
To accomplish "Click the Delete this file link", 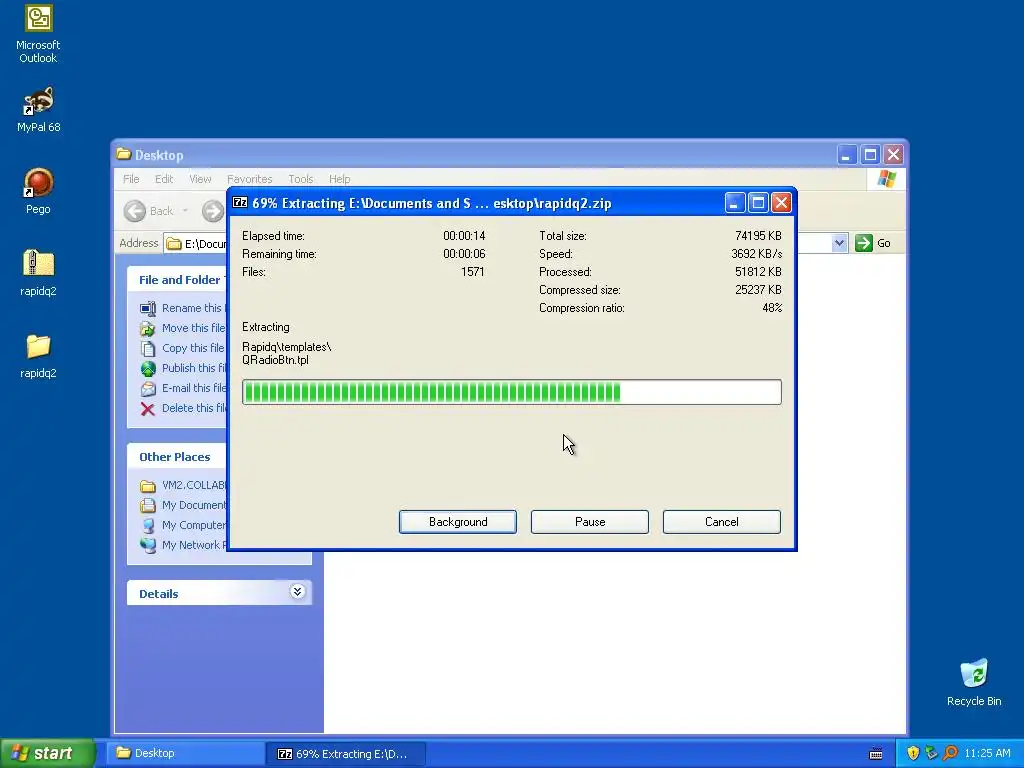I will click(x=194, y=408).
